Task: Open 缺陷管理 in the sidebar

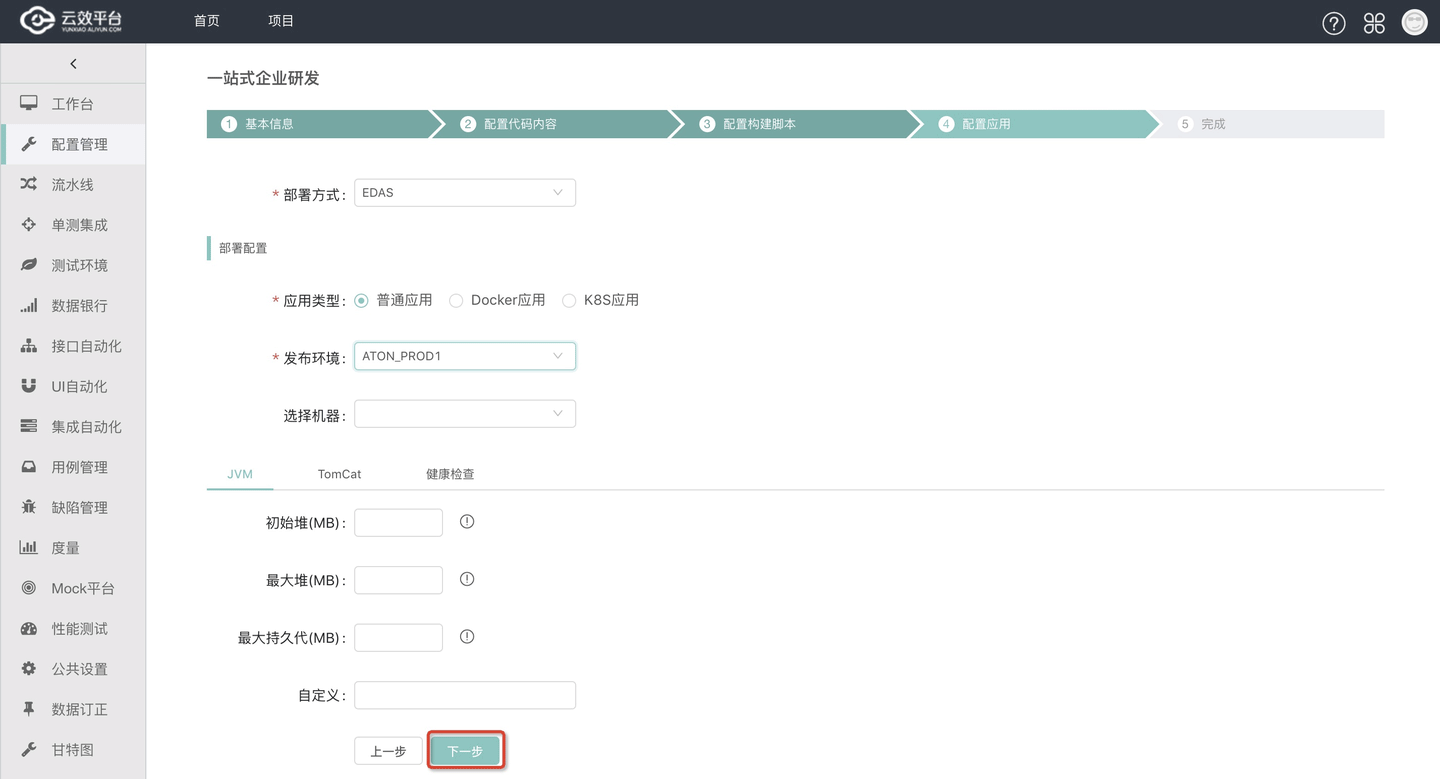Action: coord(73,507)
